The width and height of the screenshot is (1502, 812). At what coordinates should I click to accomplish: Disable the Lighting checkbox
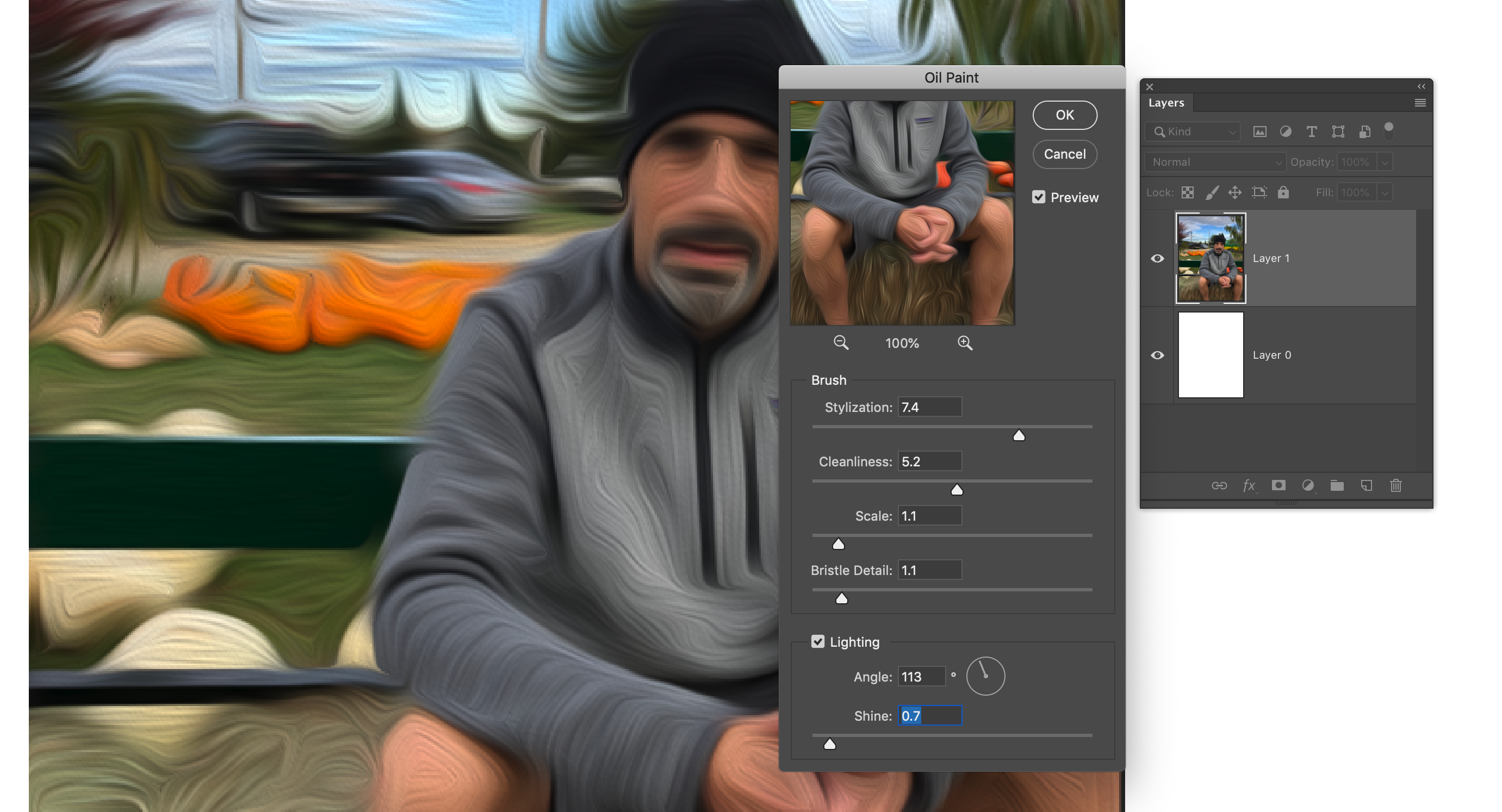817,642
